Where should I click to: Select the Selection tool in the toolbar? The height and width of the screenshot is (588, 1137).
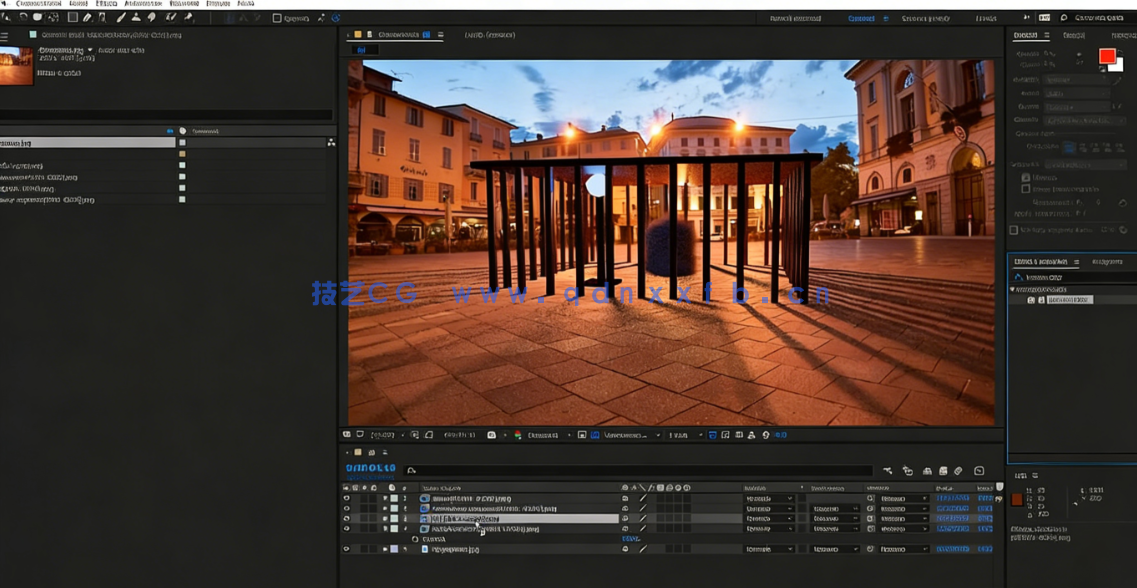7,17
